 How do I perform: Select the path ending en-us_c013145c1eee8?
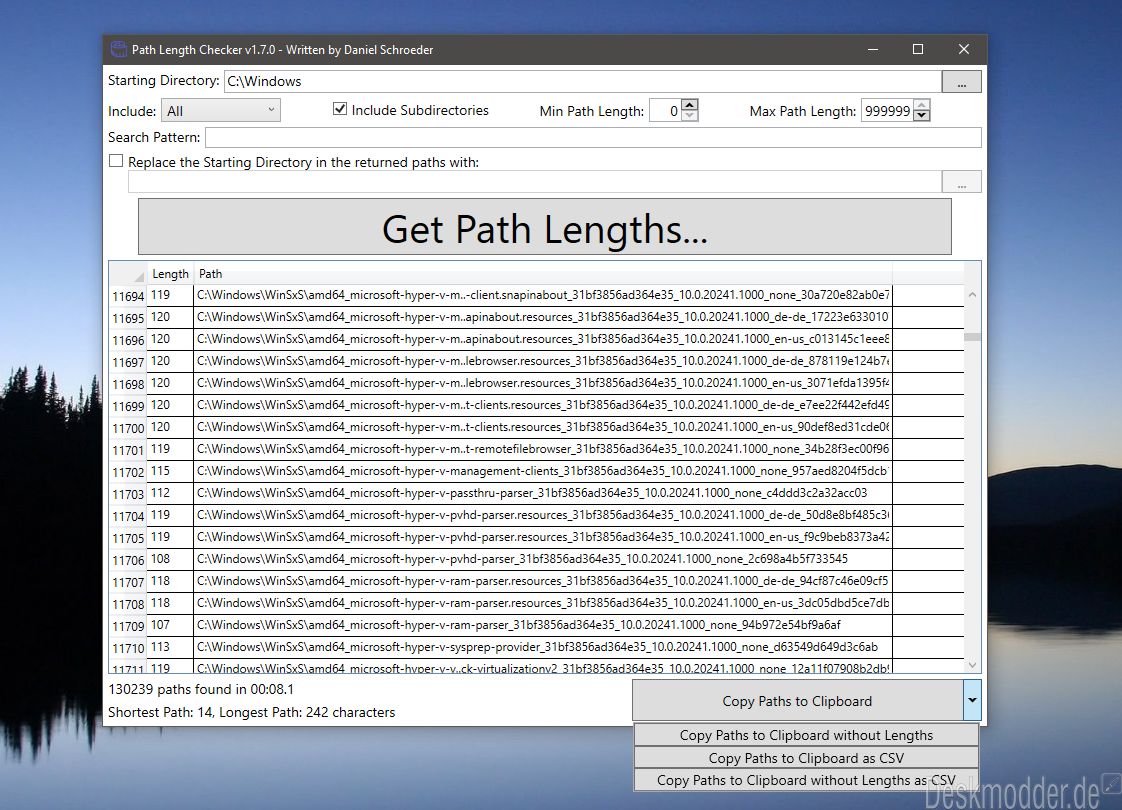click(x=542, y=339)
